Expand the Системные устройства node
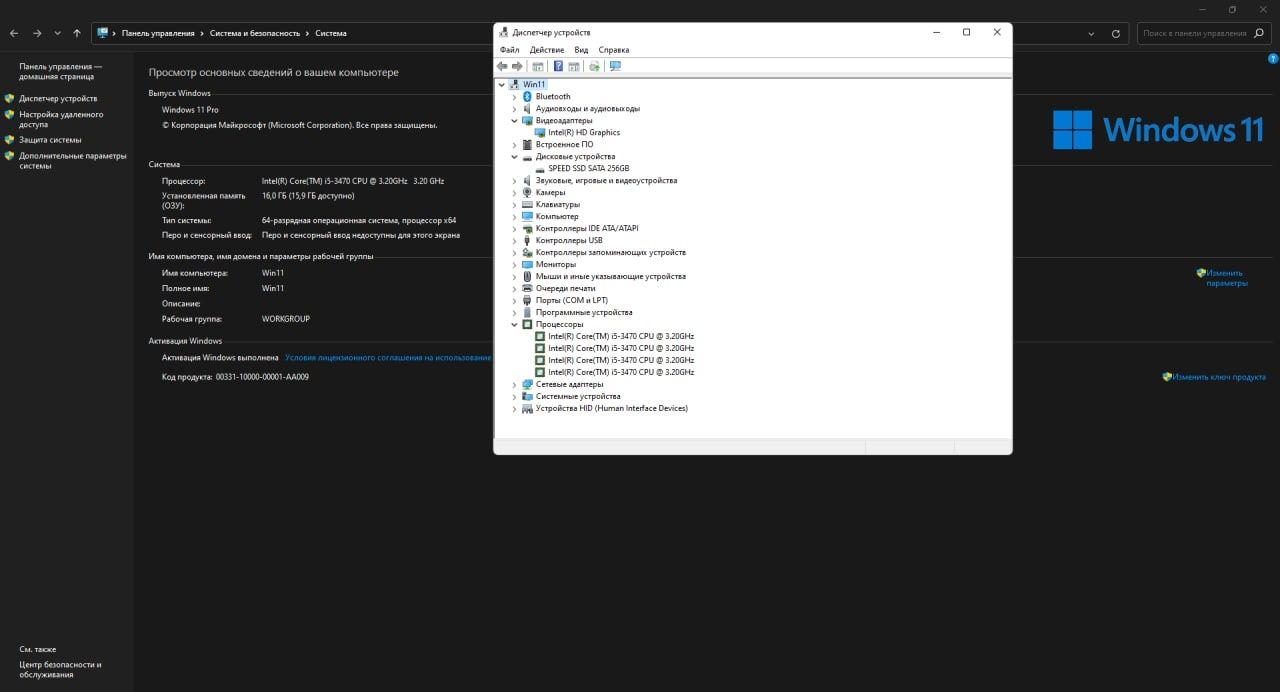Viewport: 1280px width, 692px height. point(515,396)
